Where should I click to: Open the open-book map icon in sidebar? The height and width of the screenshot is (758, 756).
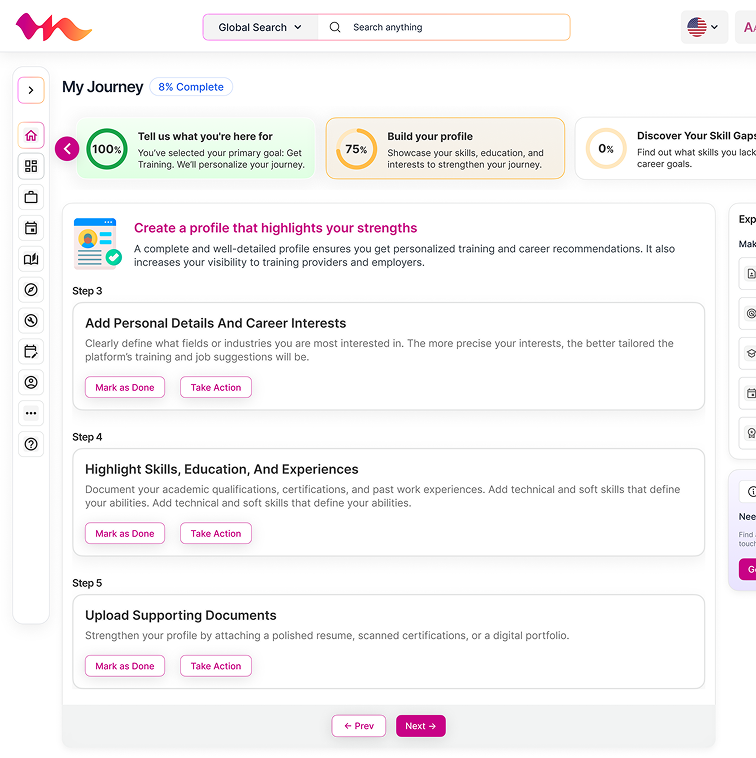click(x=31, y=260)
